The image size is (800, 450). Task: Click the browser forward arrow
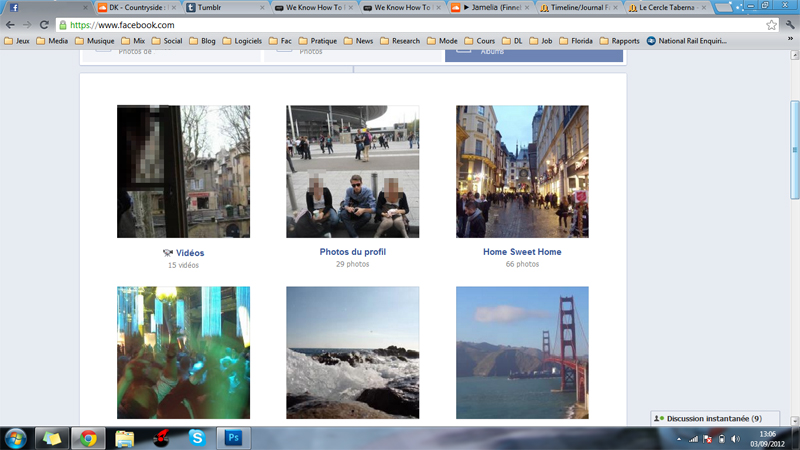pyautogui.click(x=27, y=24)
